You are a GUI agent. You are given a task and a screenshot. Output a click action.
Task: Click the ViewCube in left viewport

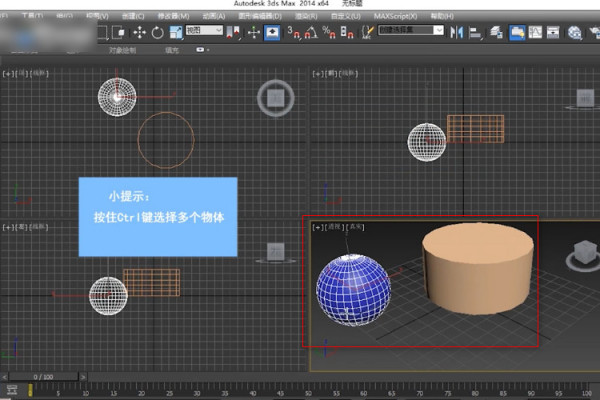click(x=276, y=252)
